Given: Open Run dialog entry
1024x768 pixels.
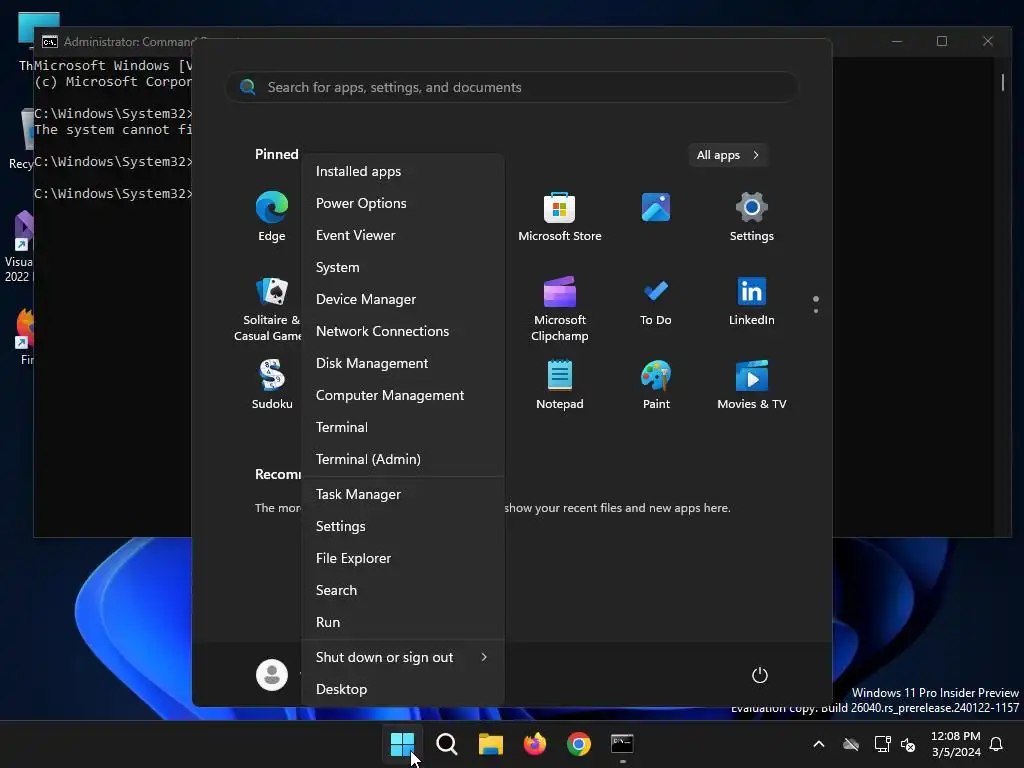Looking at the screenshot, I should pyautogui.click(x=402, y=622).
